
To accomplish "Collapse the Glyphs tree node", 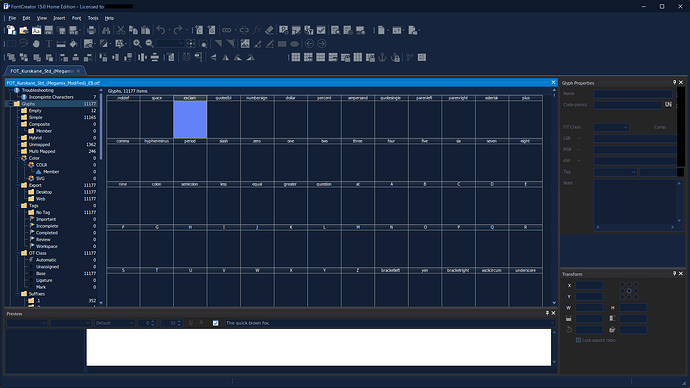I will point(11,104).
